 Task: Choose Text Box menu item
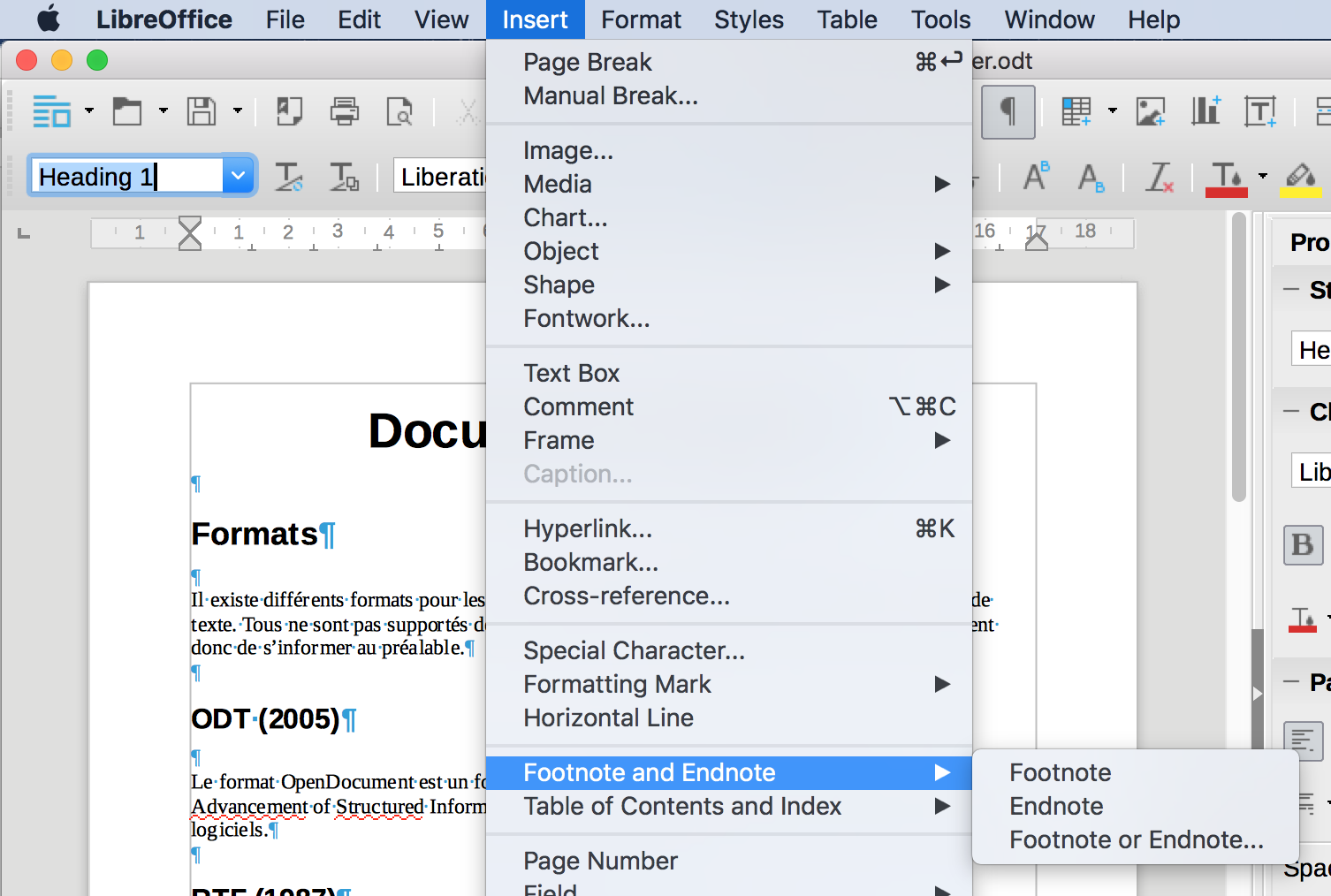tap(729, 373)
